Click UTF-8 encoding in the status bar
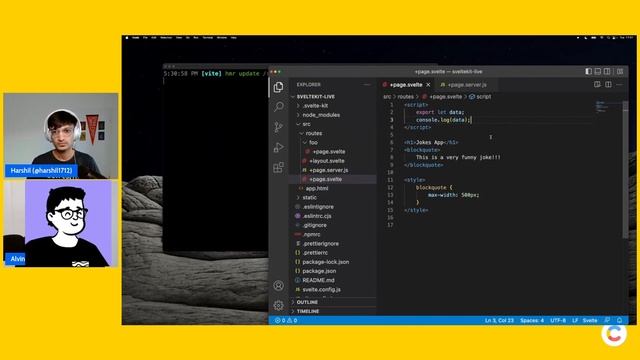The height and width of the screenshot is (360, 640). pyautogui.click(x=558, y=320)
